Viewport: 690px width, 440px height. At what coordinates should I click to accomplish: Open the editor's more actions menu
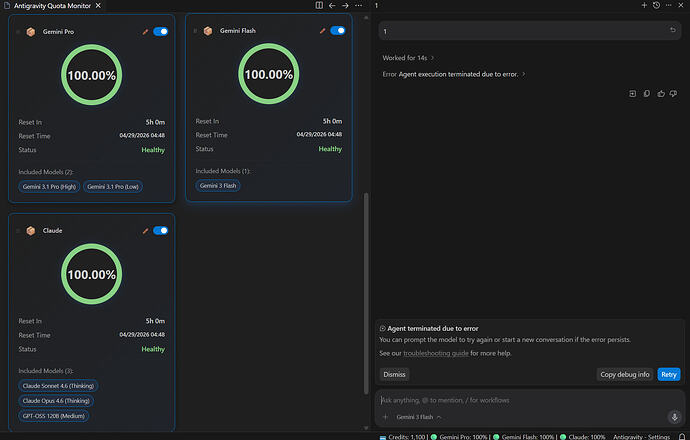(359, 5)
